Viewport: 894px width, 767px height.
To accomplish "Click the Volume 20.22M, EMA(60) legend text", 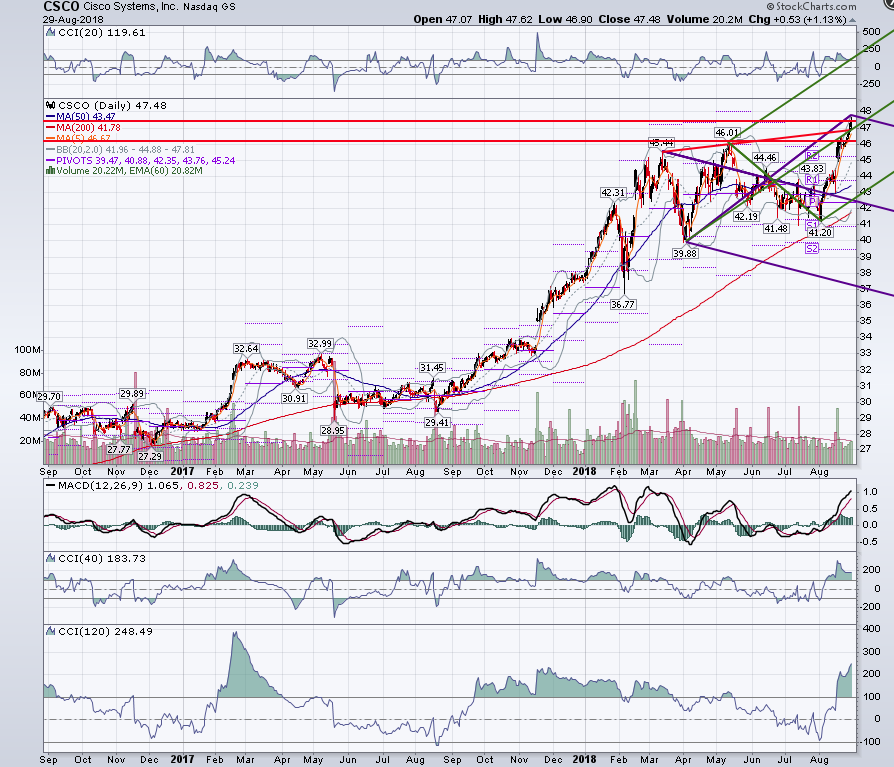I will click(129, 171).
